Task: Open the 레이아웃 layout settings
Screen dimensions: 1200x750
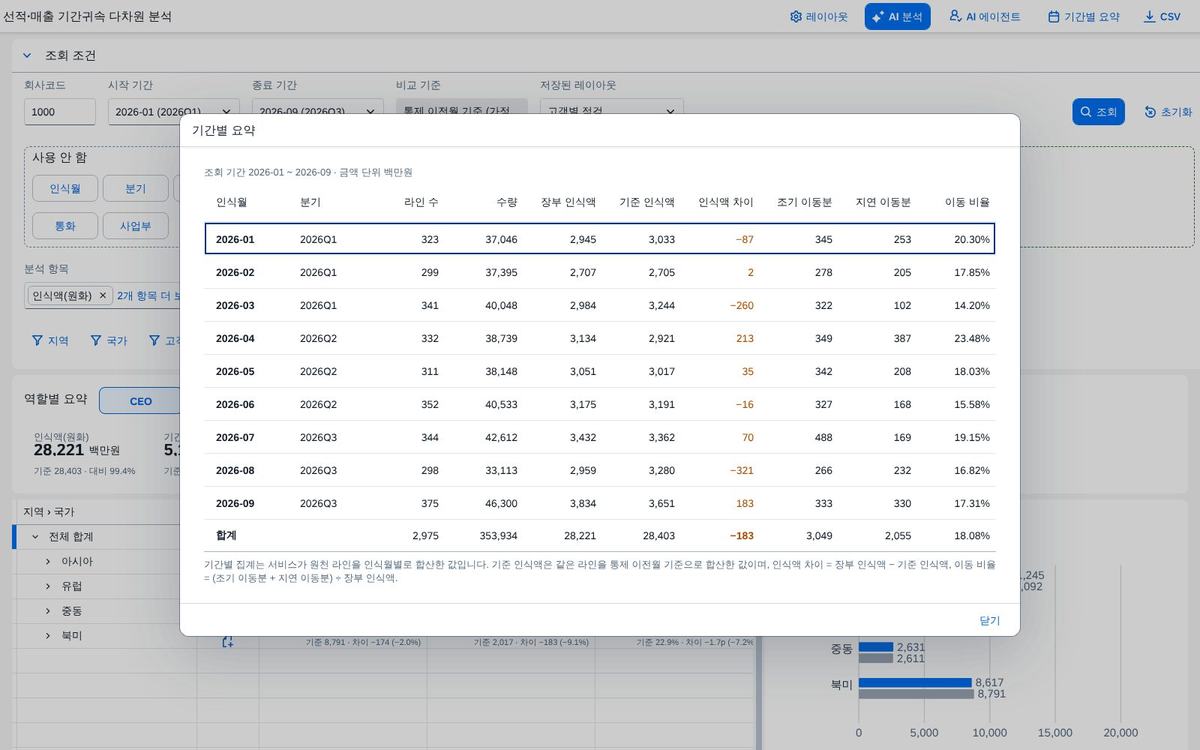Action: coord(819,17)
